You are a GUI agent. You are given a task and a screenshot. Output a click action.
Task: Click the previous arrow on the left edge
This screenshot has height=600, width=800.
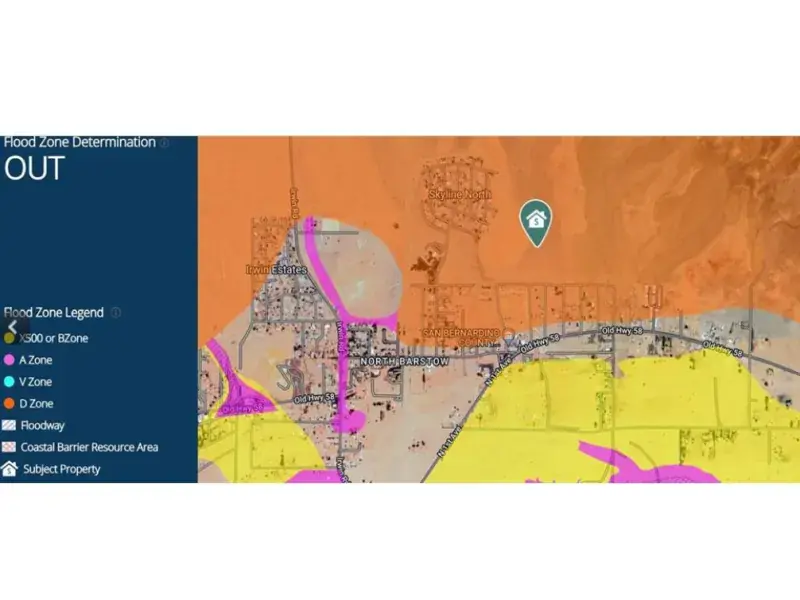pos(12,327)
